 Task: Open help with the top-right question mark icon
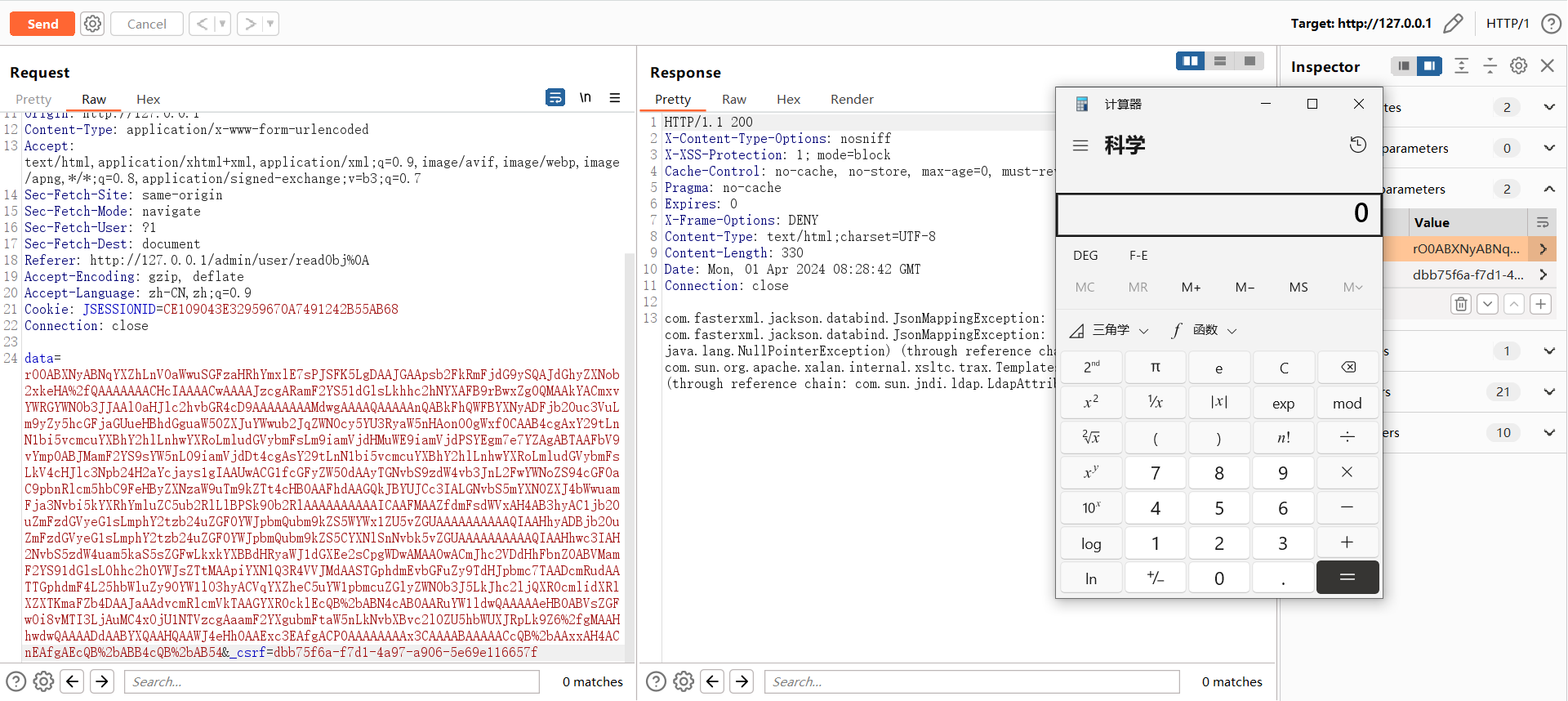[1551, 24]
